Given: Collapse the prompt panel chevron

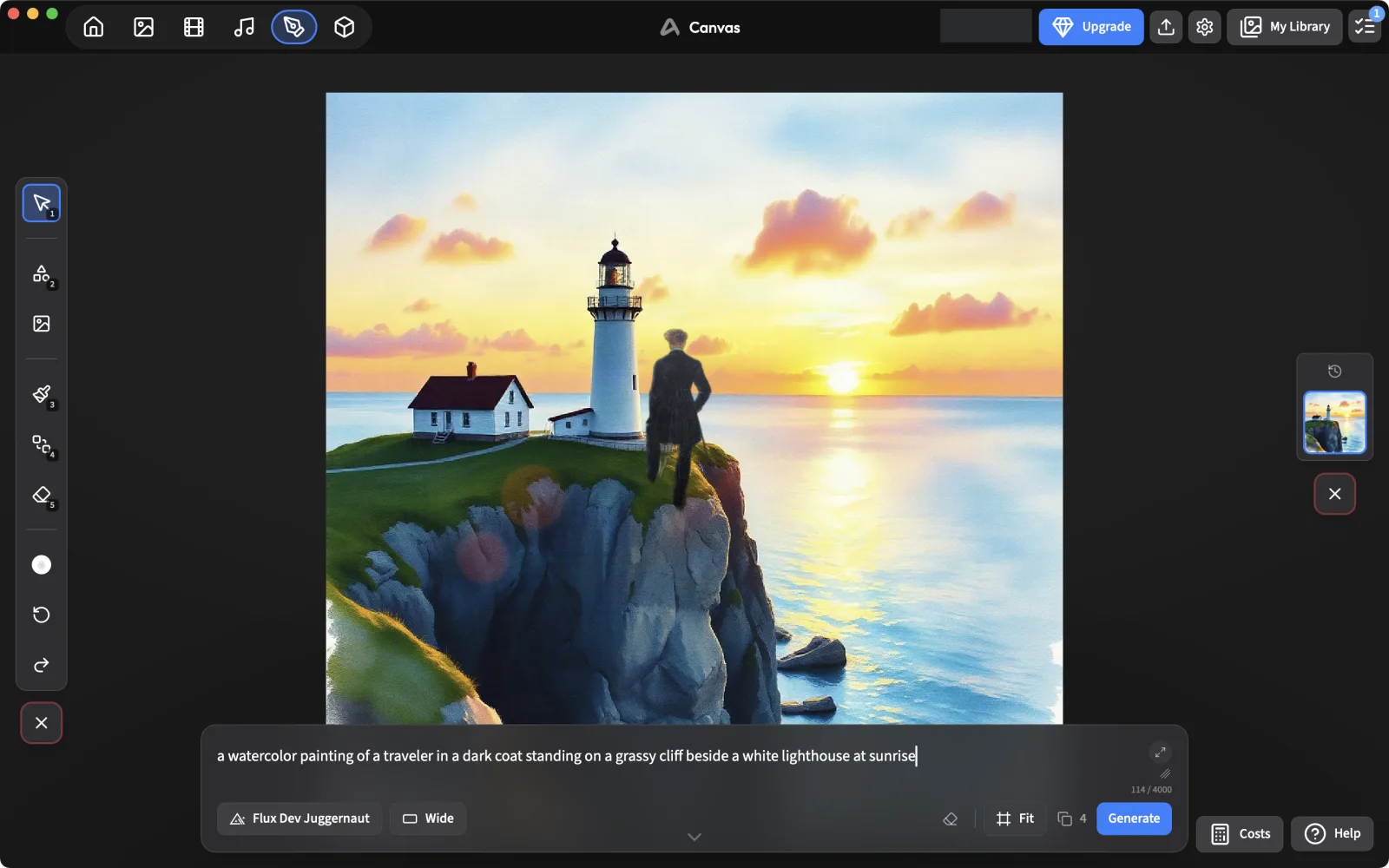Looking at the screenshot, I should (694, 837).
